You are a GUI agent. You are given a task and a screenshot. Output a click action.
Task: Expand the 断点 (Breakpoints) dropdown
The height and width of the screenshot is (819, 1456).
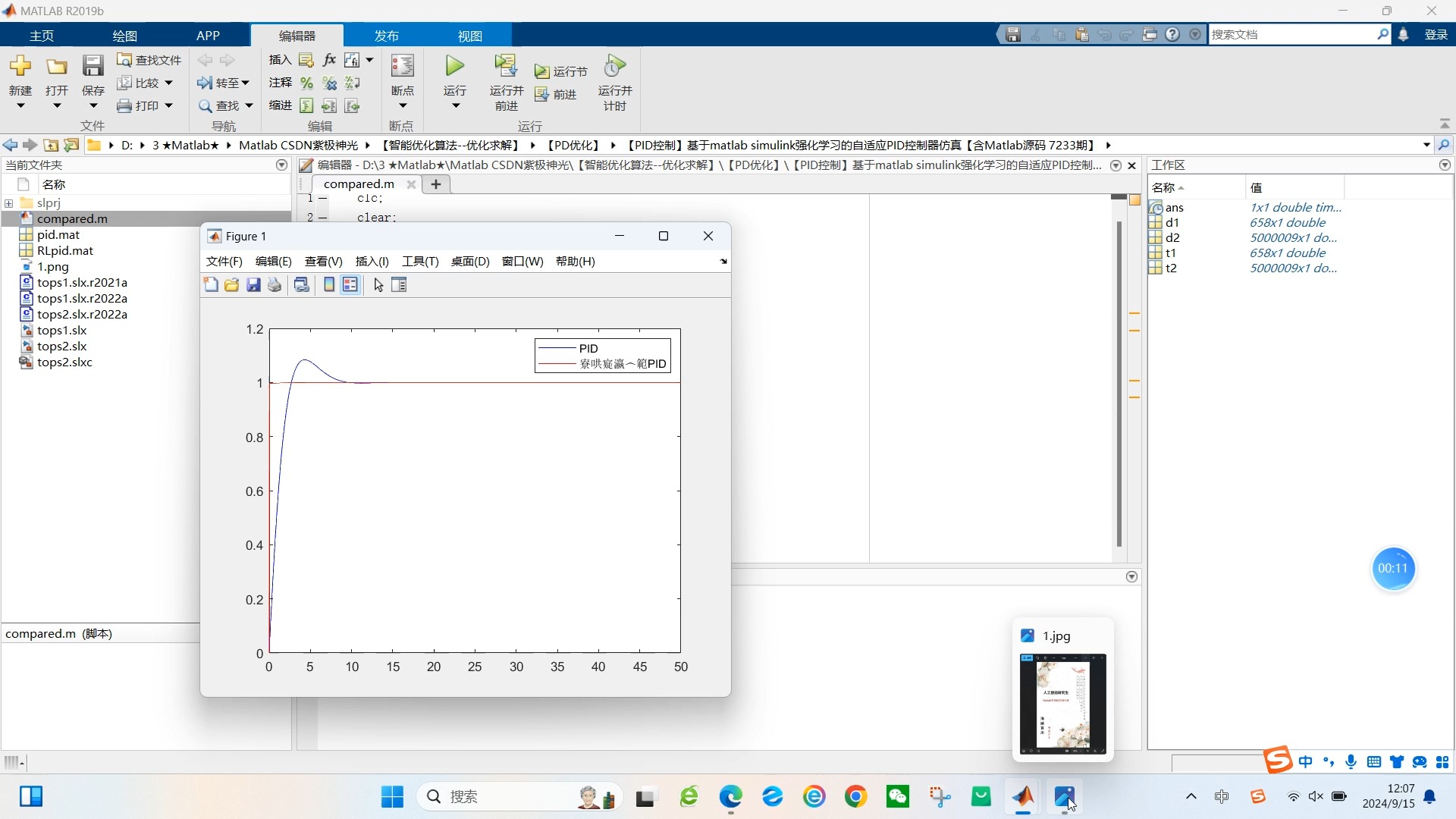(402, 104)
